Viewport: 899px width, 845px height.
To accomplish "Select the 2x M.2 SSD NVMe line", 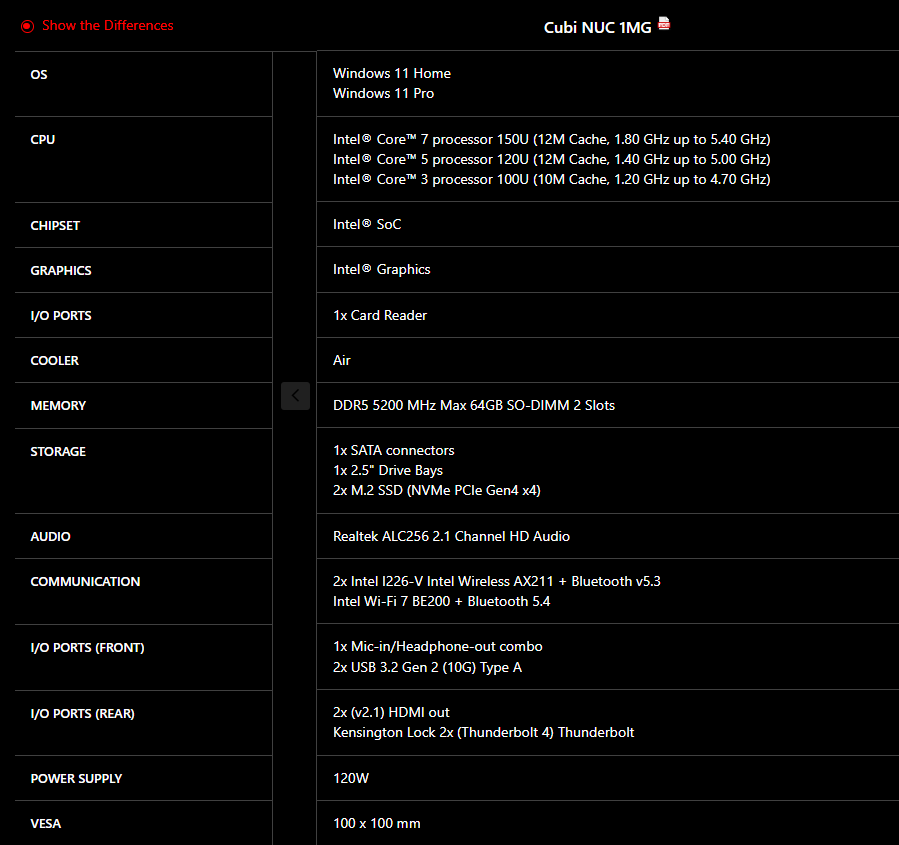I will point(437,490).
